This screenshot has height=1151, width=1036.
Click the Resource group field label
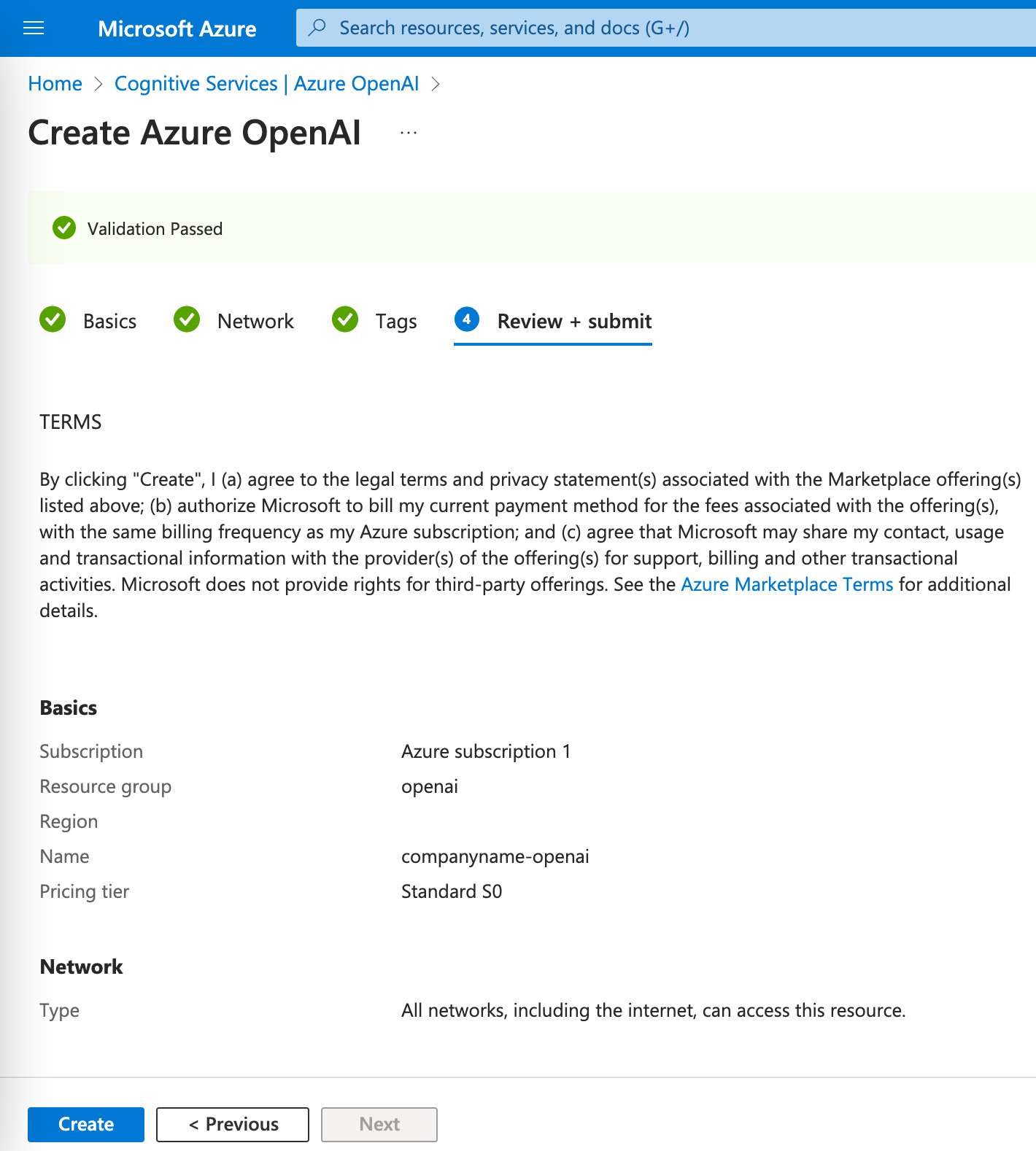[106, 786]
